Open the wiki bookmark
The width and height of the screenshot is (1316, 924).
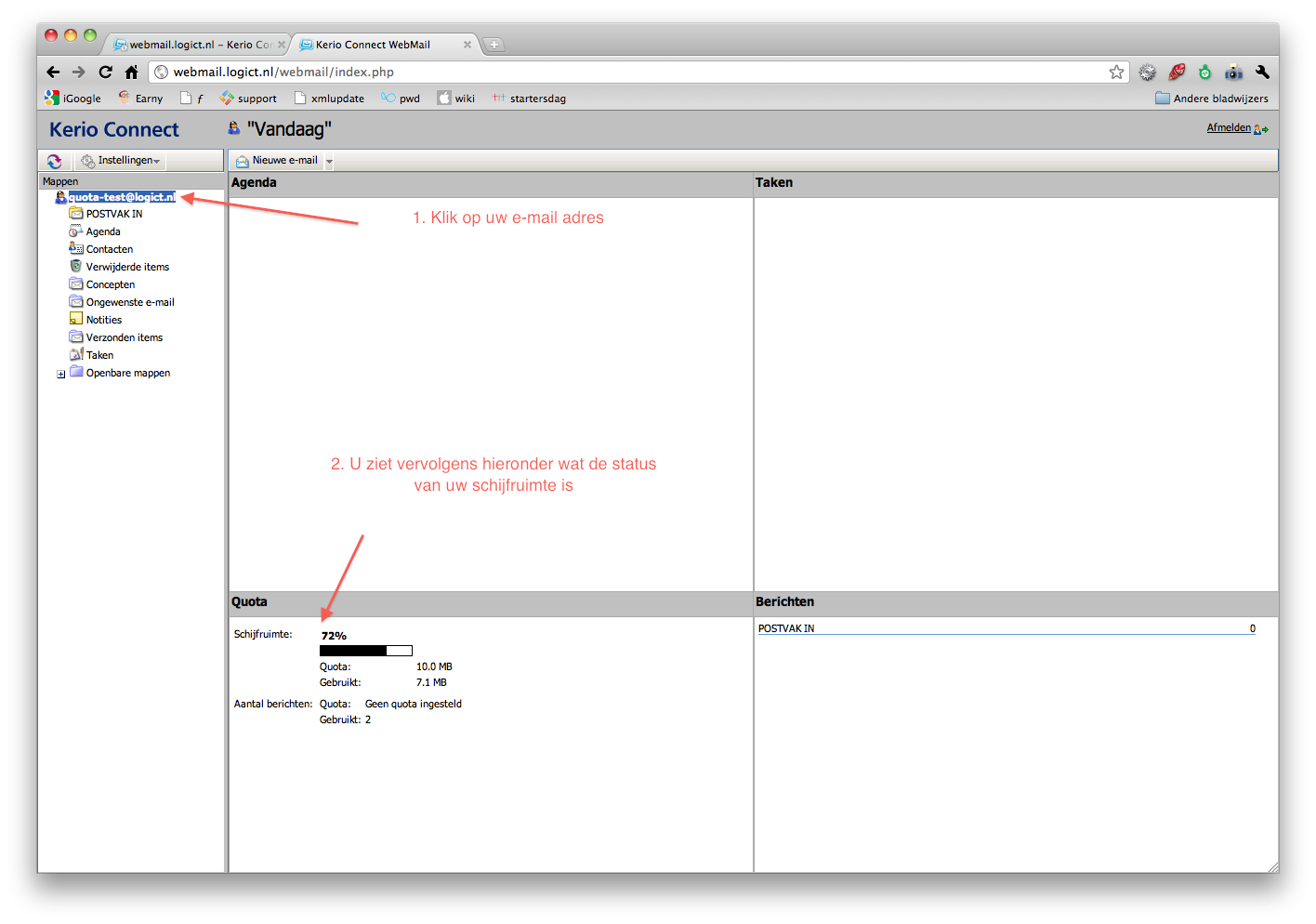(x=456, y=98)
